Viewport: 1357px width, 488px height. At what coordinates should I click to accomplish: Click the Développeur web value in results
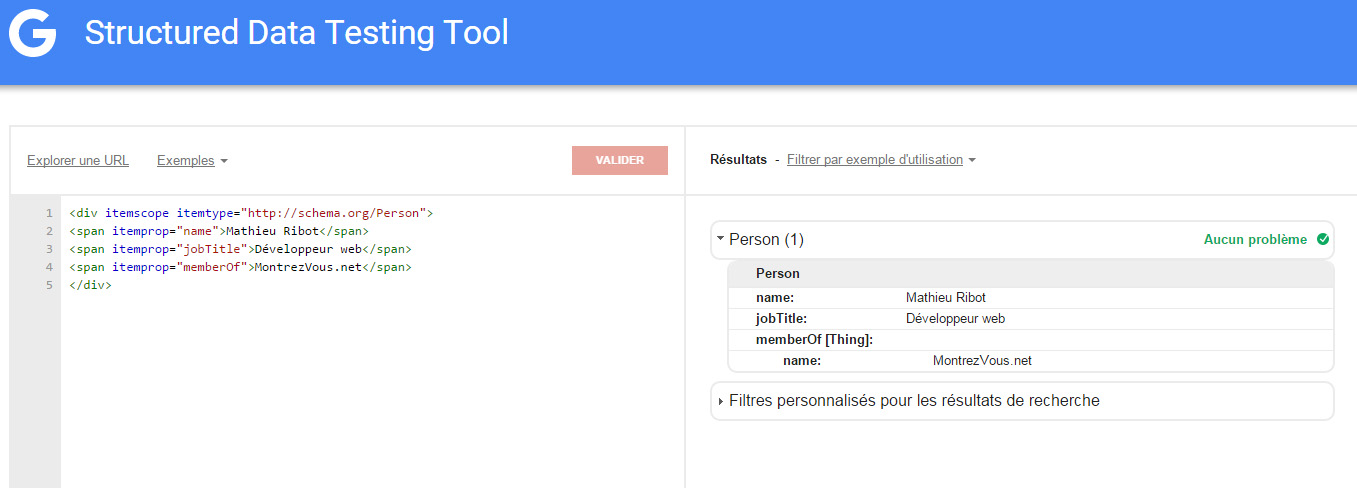[x=955, y=319]
